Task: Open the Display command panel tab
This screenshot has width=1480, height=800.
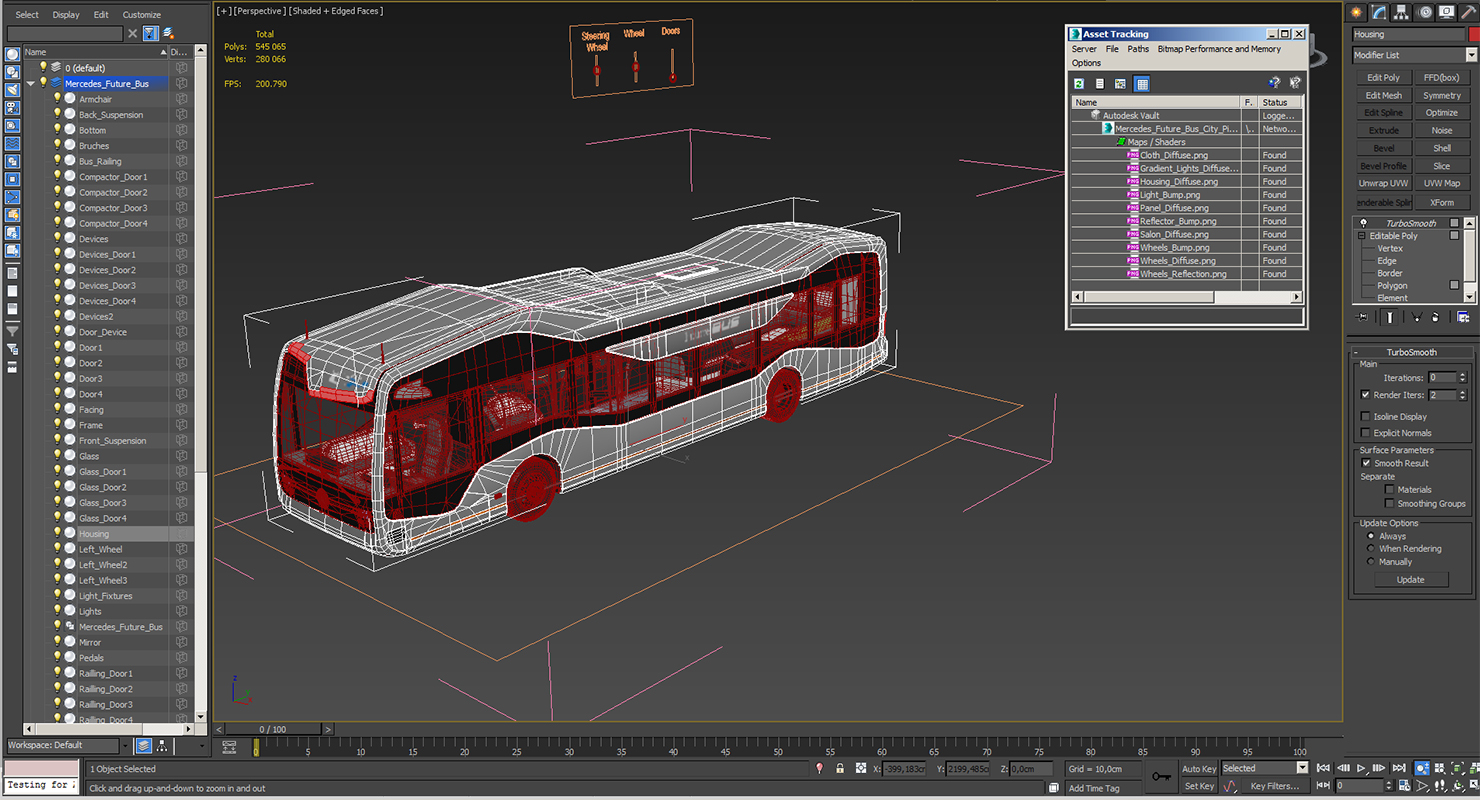Action: tap(1447, 12)
